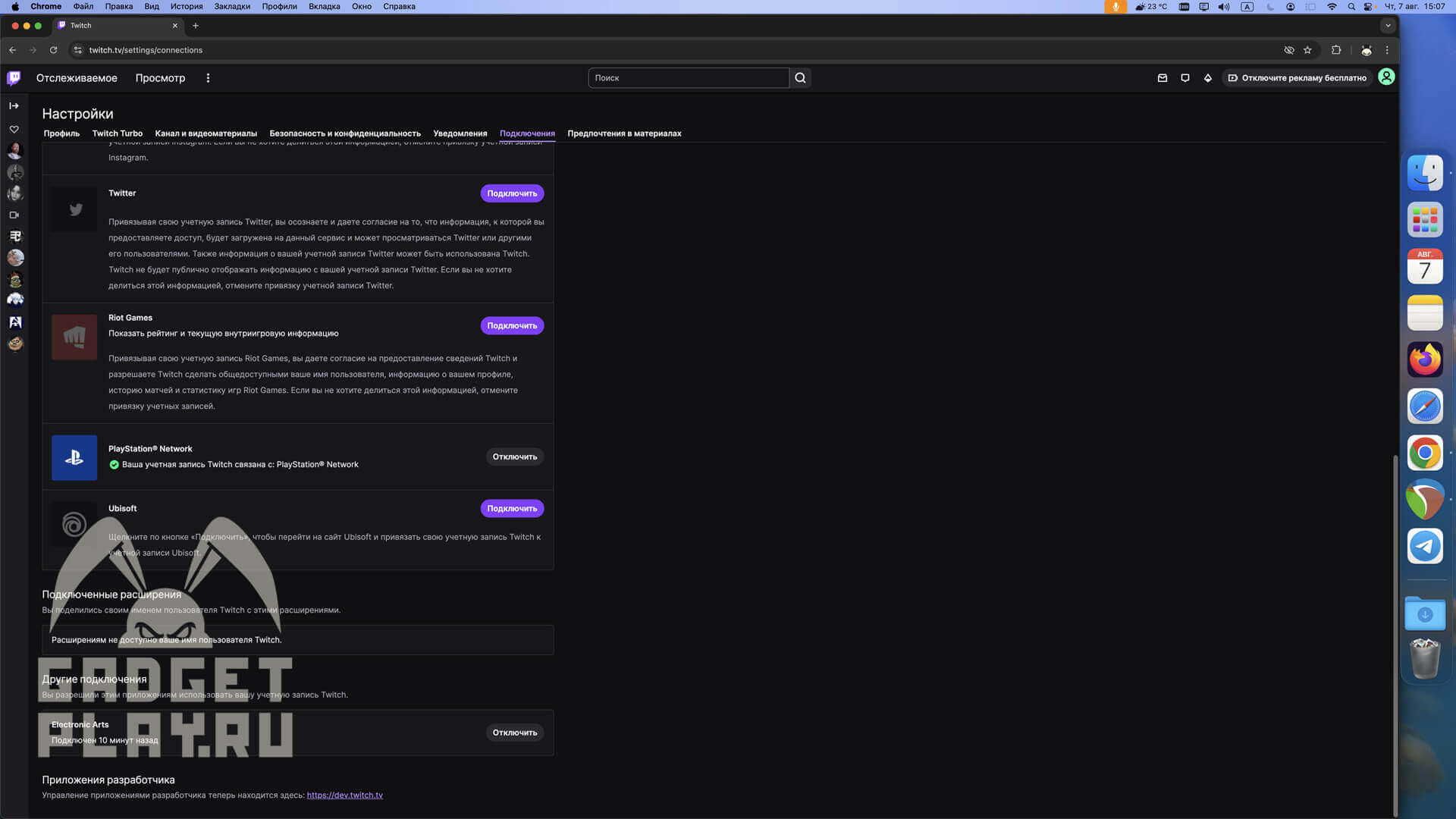The width and height of the screenshot is (1456, 819).
Task: Open the Twitch inbox notifications icon
Action: click(1163, 78)
